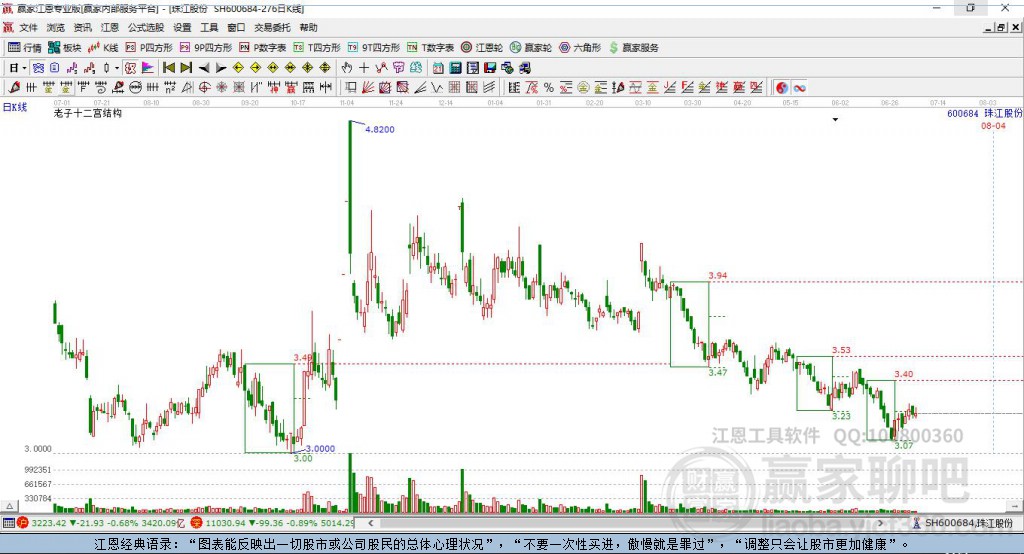The height and width of the screenshot is (554, 1024).
Task: Open the 江恩轮 Gann wheel tool
Action: click(482, 48)
